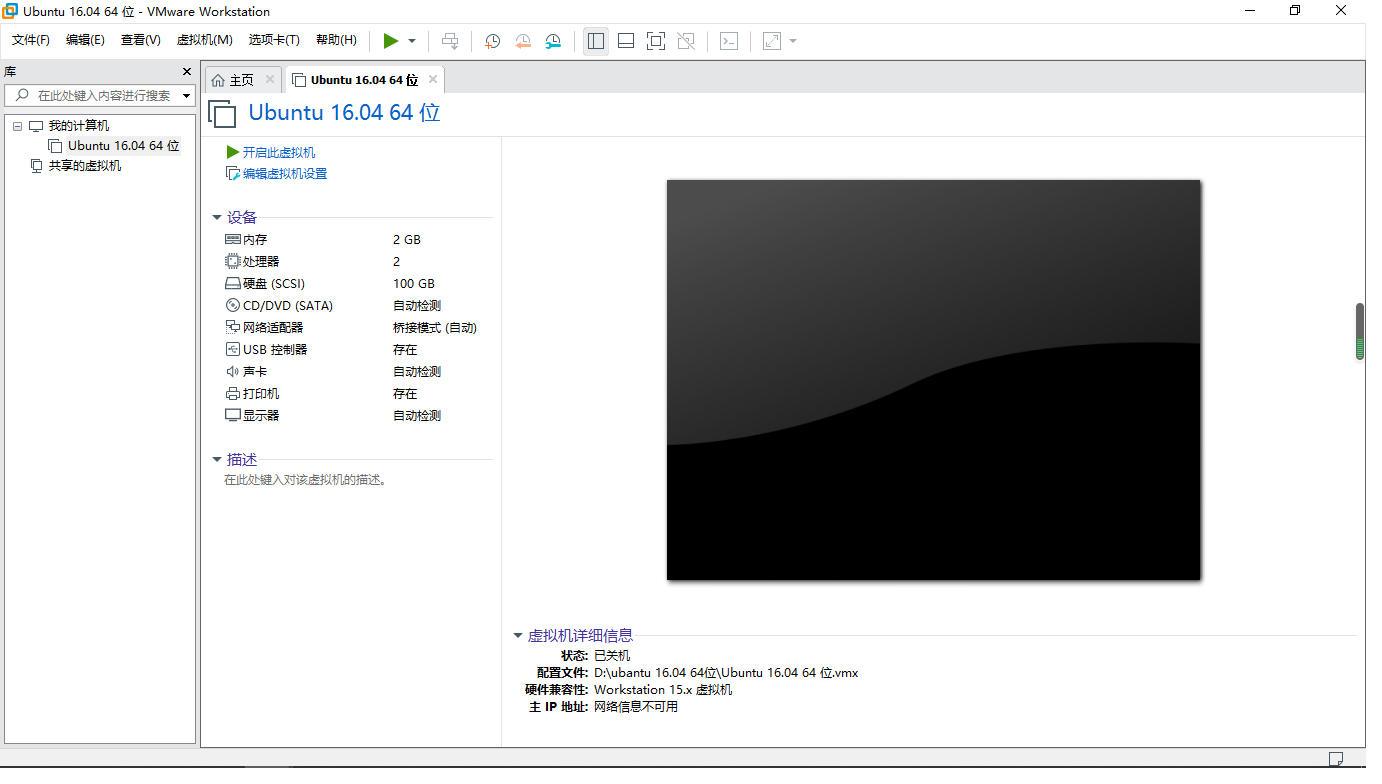1382x784 pixels.
Task: Click the shared VMs icon in library tree
Action: click(37, 166)
